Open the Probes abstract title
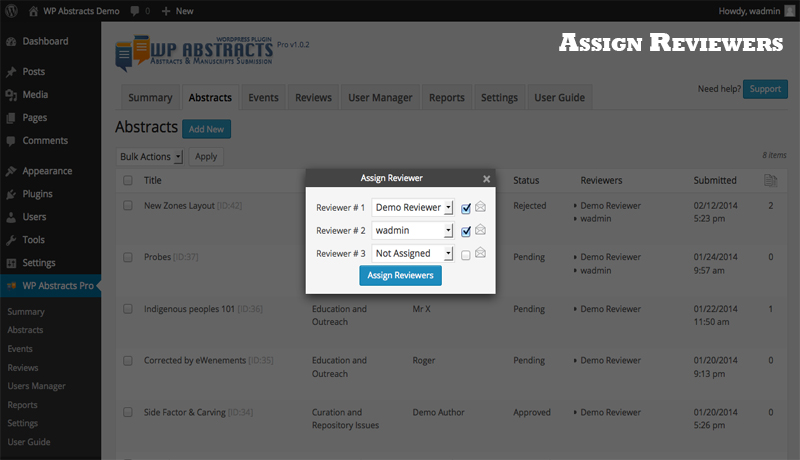Image resolution: width=800 pixels, height=460 pixels. 157,257
